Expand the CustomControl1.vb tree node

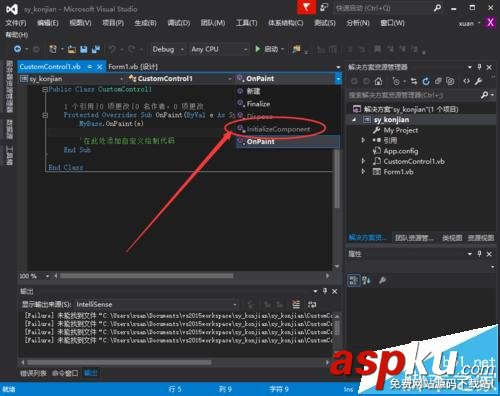tap(363, 161)
